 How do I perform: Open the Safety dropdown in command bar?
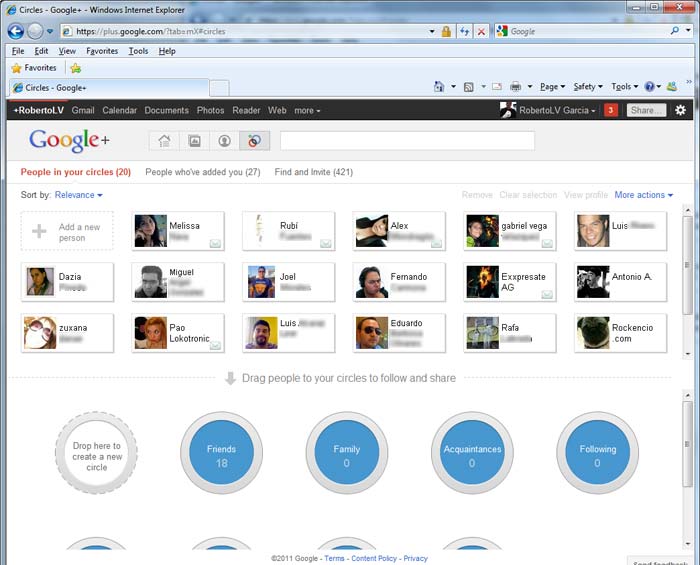point(588,87)
